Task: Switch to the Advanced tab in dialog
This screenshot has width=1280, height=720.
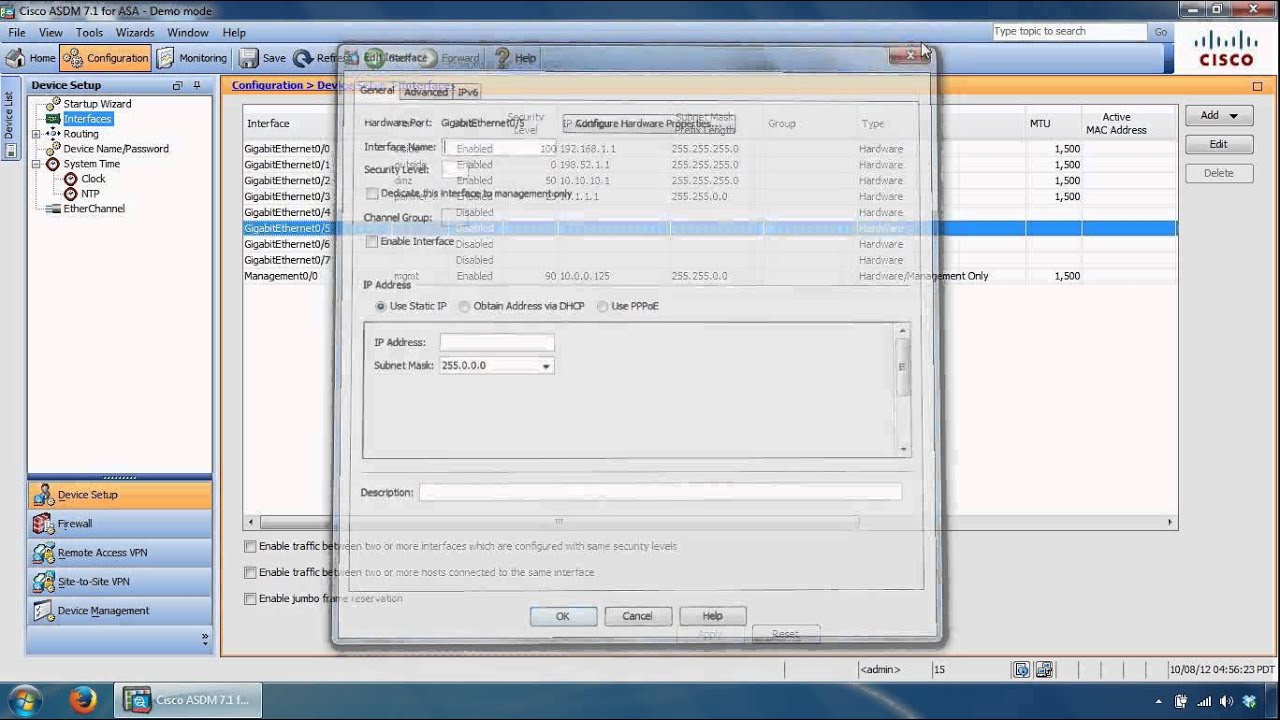Action: click(426, 91)
